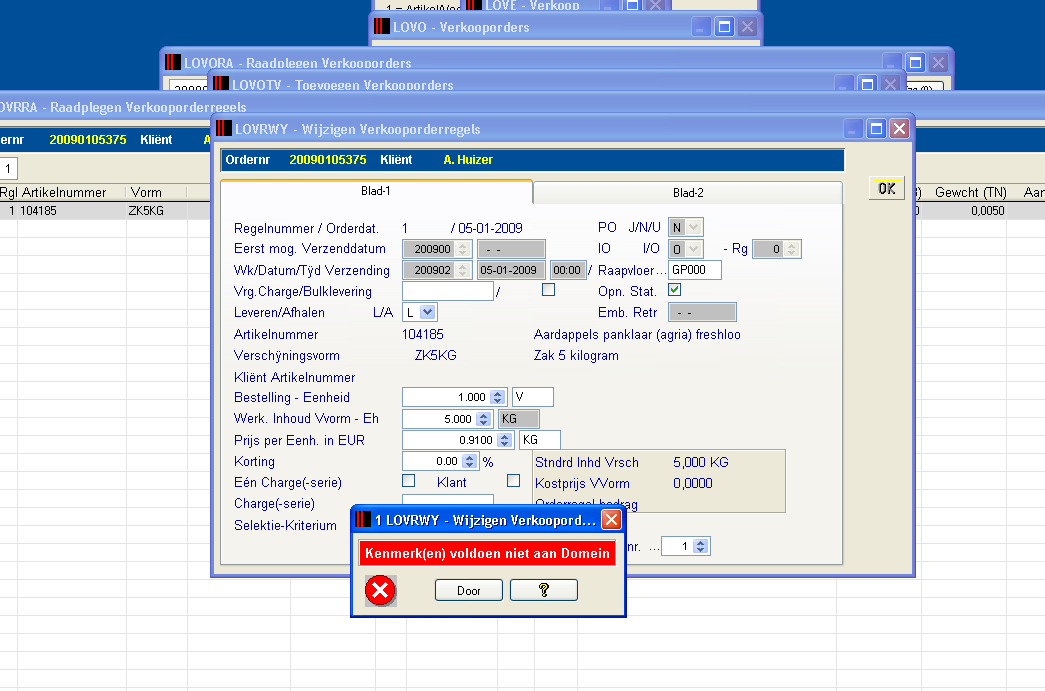Toggle the Vrg.Charge/Bulklevering checkbox
The width and height of the screenshot is (1045, 691).
pyautogui.click(x=548, y=290)
